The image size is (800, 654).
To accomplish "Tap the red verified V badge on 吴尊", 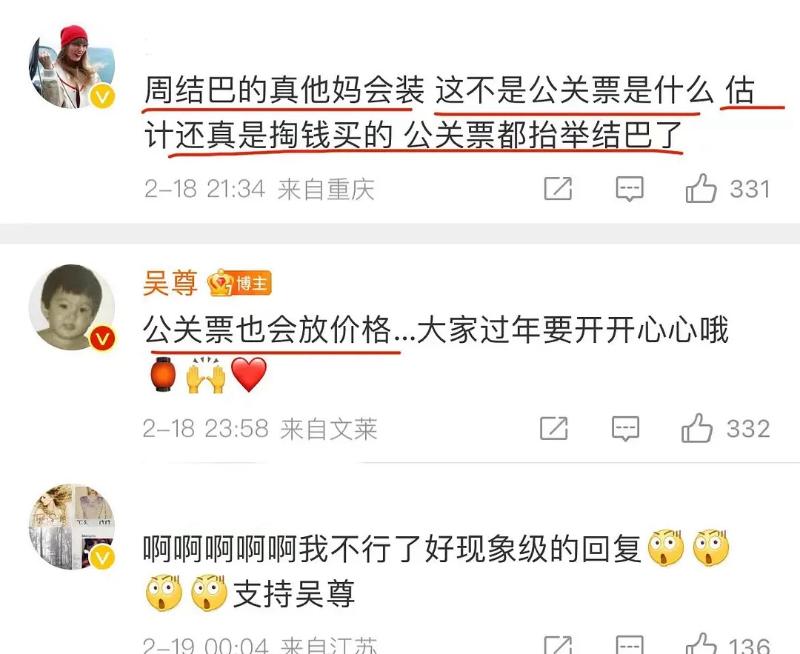I will [x=103, y=338].
